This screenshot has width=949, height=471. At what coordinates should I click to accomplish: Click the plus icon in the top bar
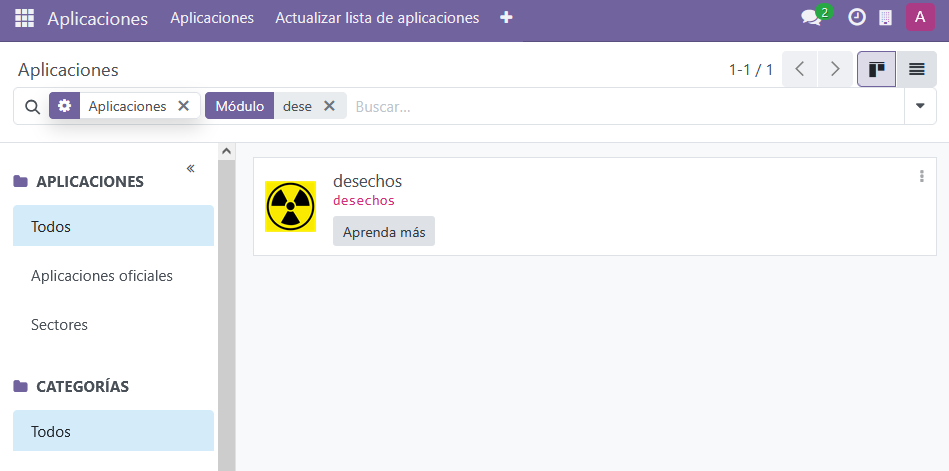coord(507,18)
